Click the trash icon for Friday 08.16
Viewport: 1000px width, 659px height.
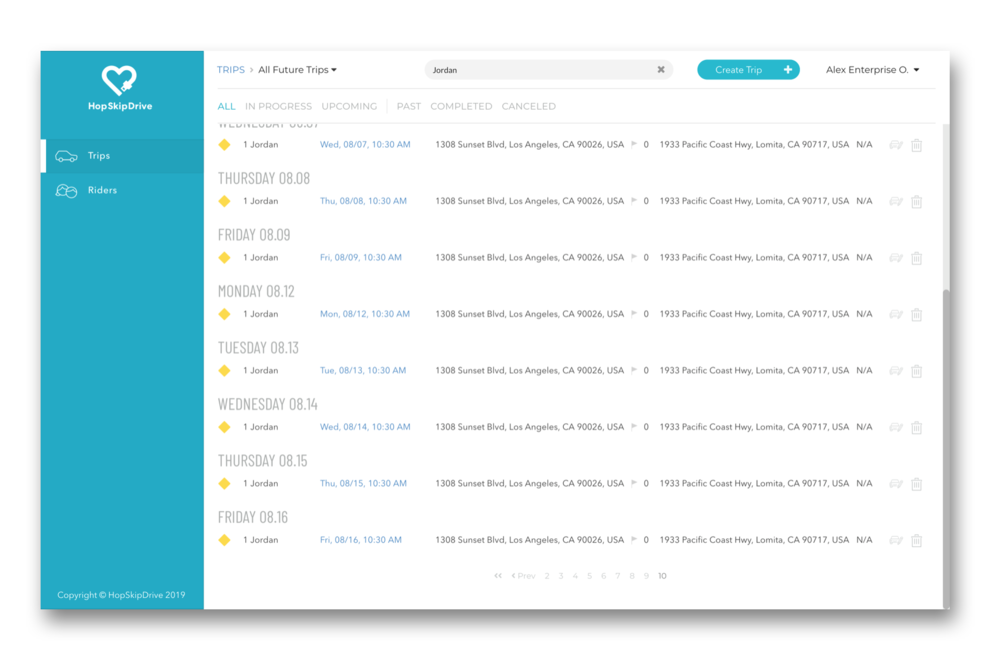(x=916, y=541)
